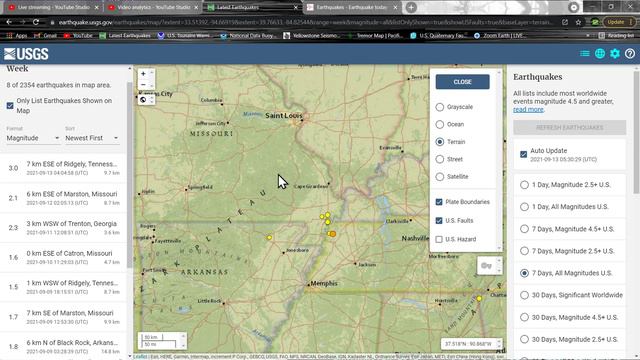Click the yellow earthquake marker near Black Rock Arkansas
The height and width of the screenshot is (360, 640).
[269, 238]
